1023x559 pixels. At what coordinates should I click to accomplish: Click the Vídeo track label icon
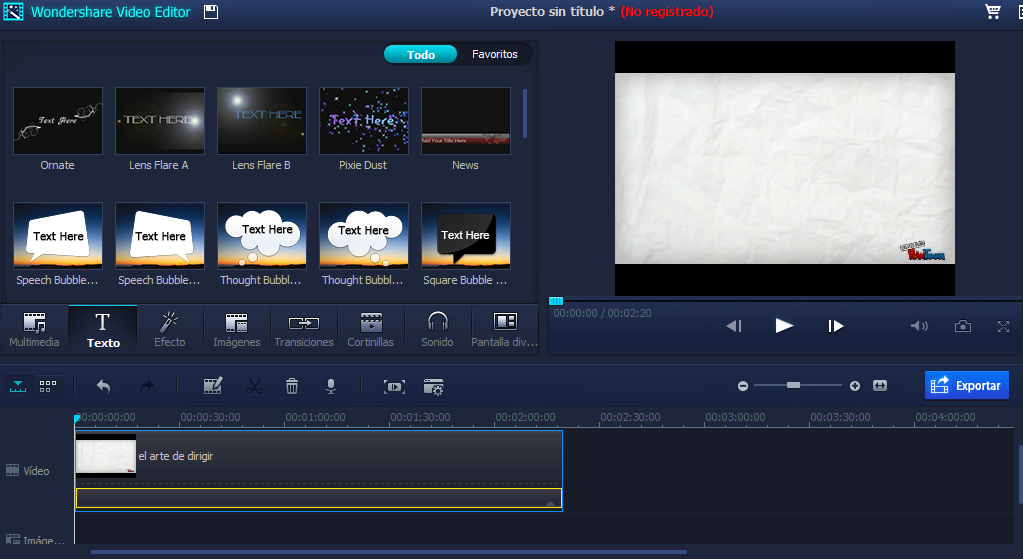coord(12,470)
